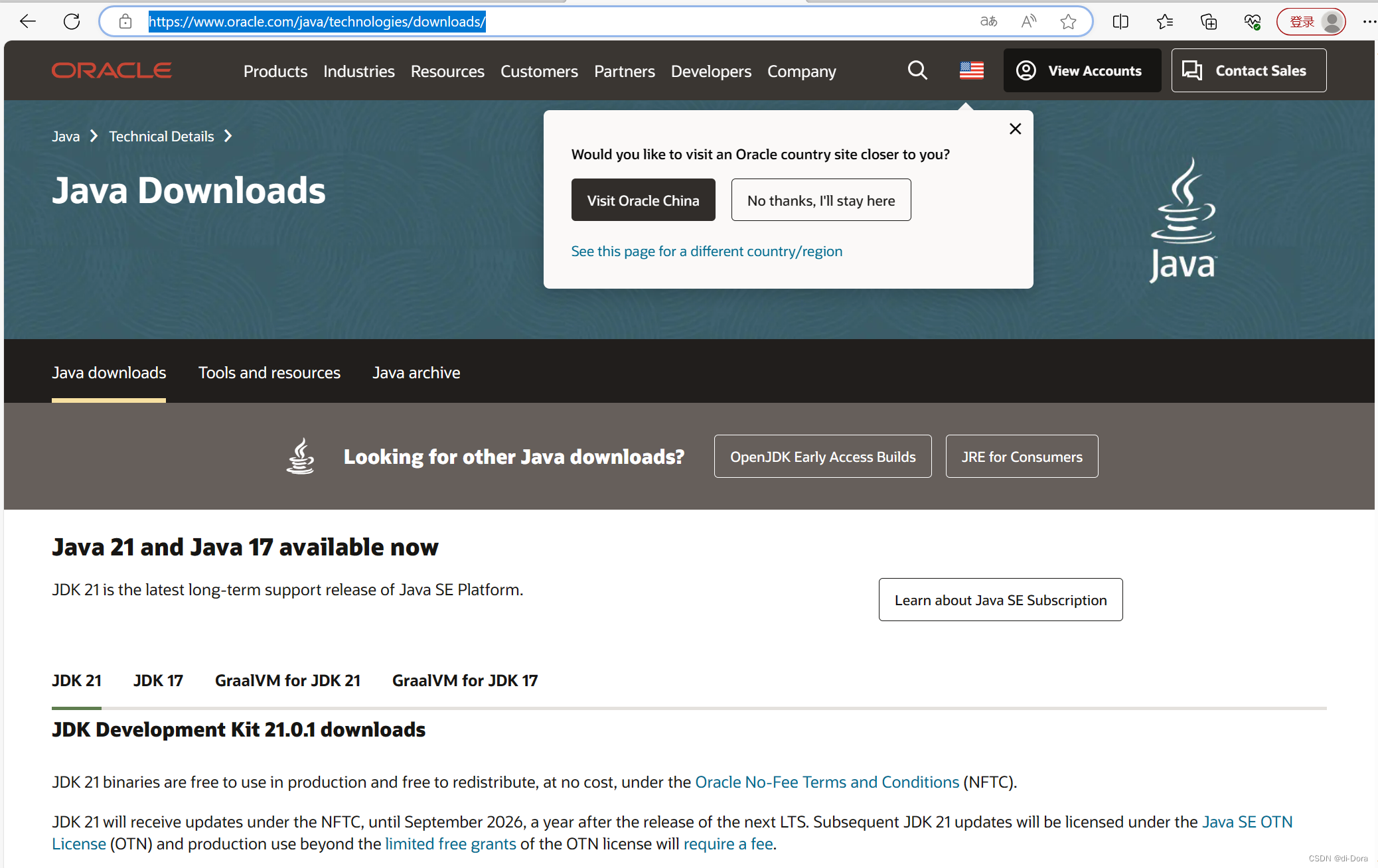1378x868 pixels.
Task: Open the browser settings ellipsis menu
Action: (x=1369, y=22)
